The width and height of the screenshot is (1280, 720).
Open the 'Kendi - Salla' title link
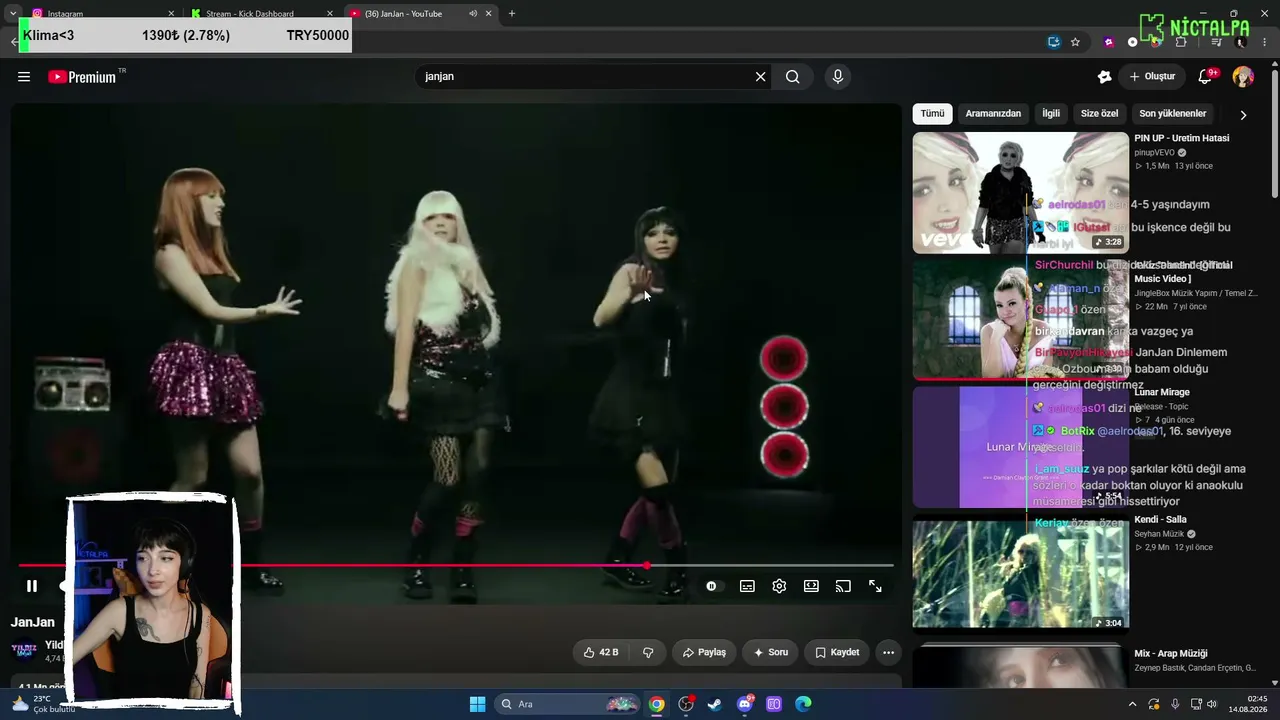1160,520
